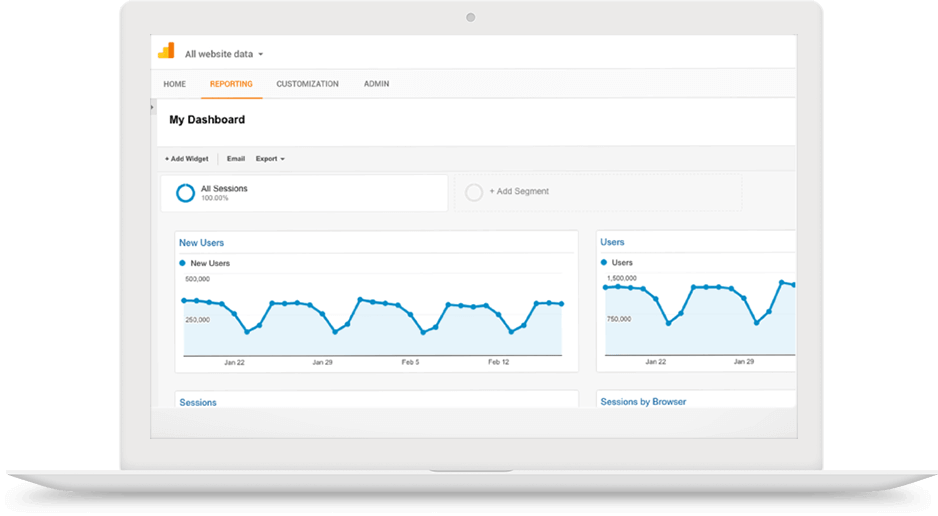Image resolution: width=938 pixels, height=516 pixels.
Task: Click the 1,500,000 axis value in Users chart
Action: click(622, 279)
